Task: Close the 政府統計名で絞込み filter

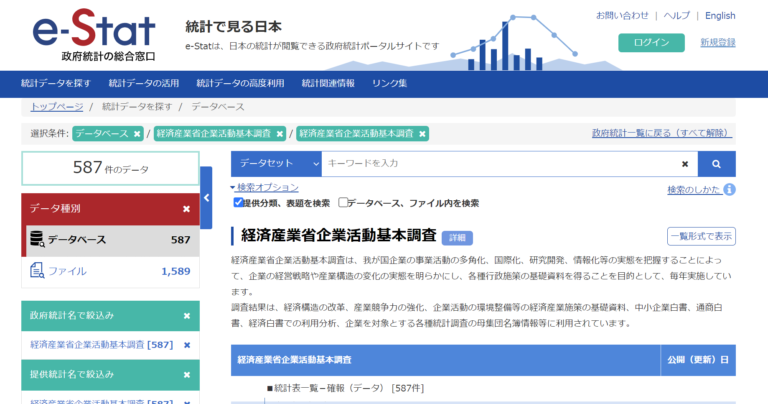Action: tap(186, 316)
